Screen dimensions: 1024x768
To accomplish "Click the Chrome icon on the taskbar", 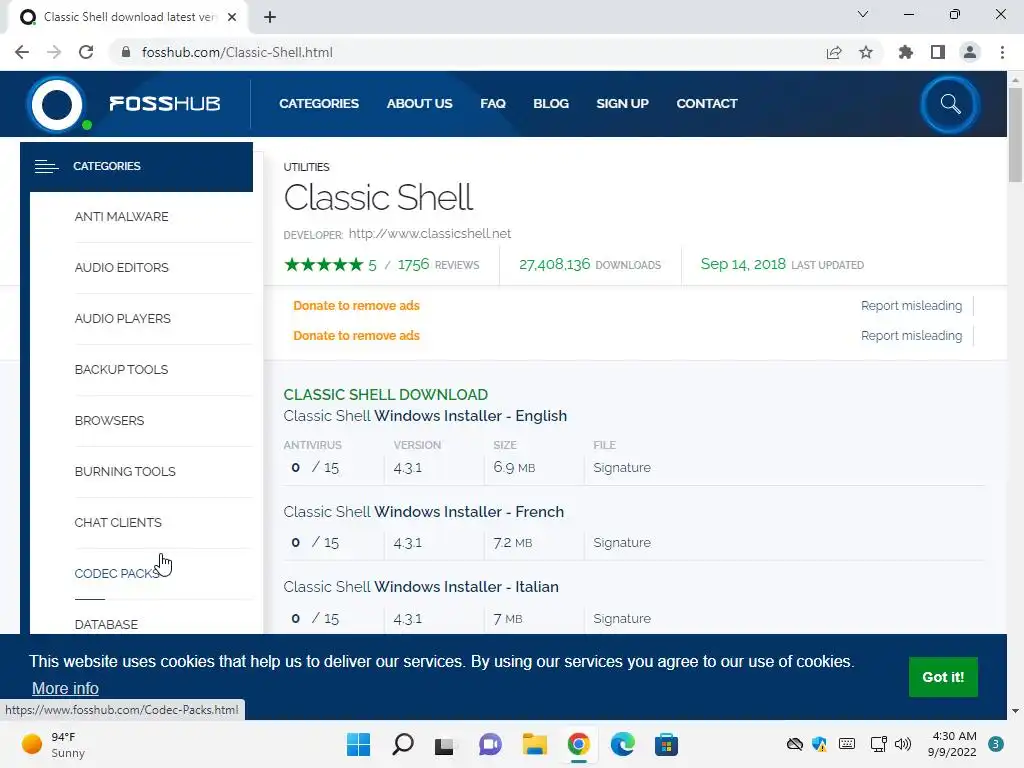I will 579,744.
